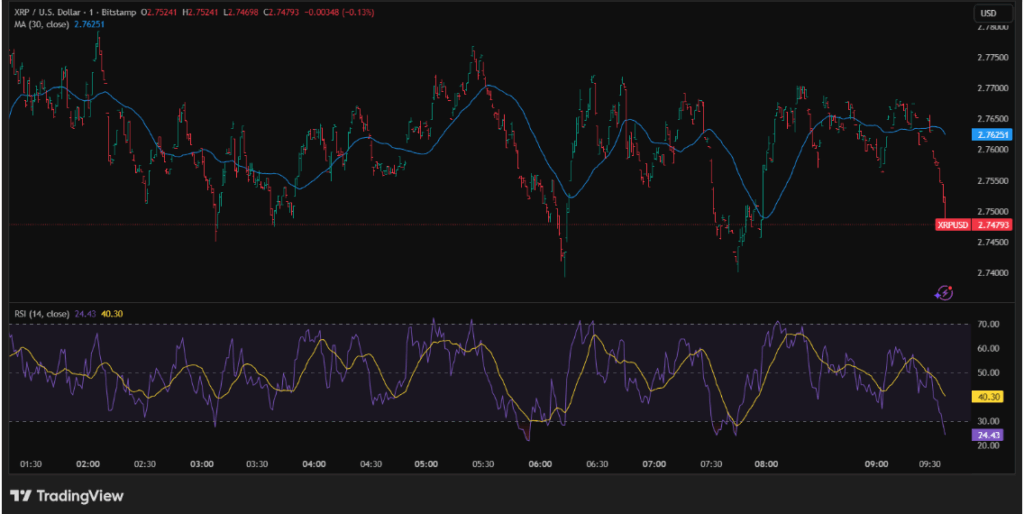Click the blue MA value 2.76251 in legend
This screenshot has width=1024, height=514.
click(x=89, y=24)
